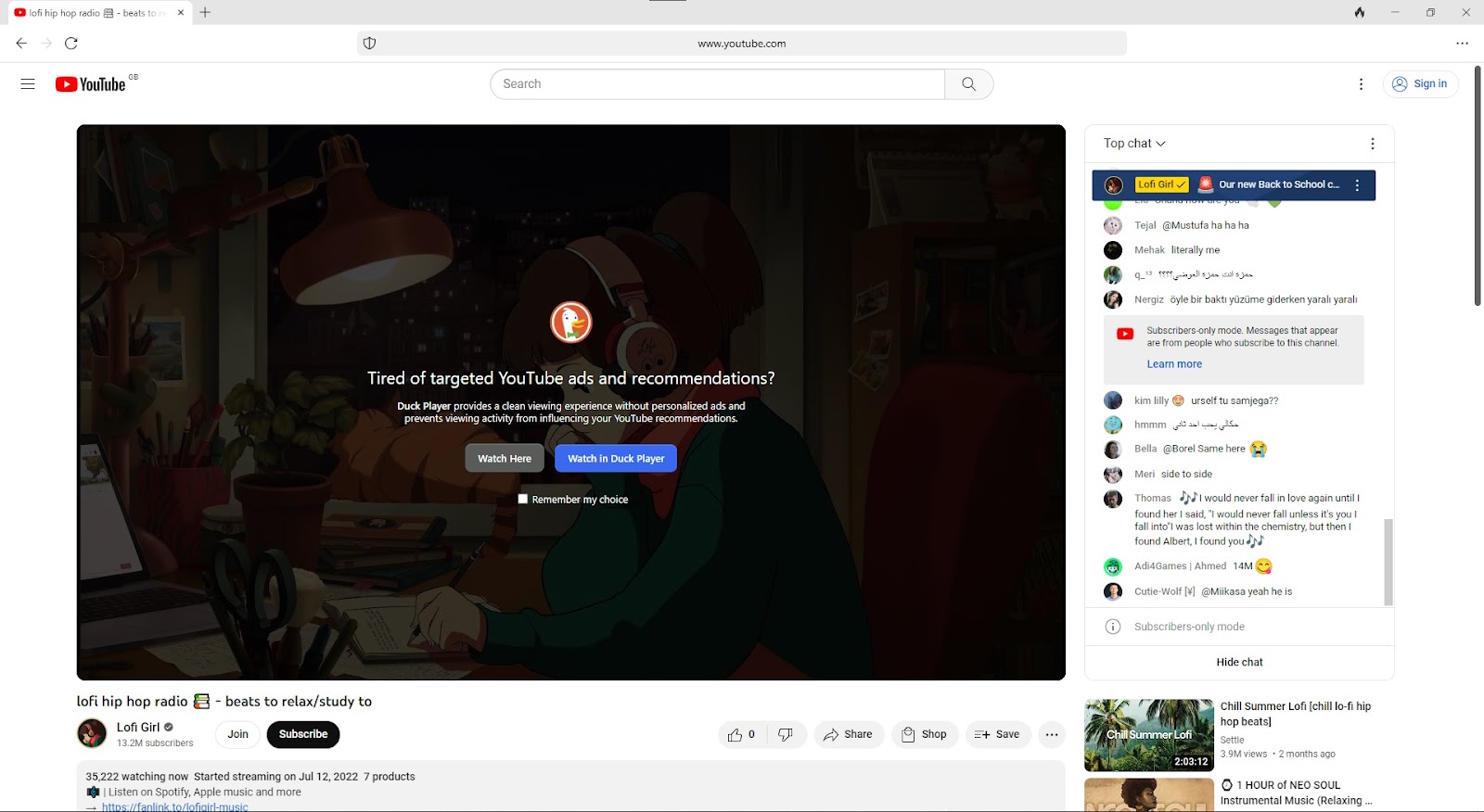The image size is (1484, 812).
Task: Open the Chill Summer Lofi video thumbnail
Action: [x=1149, y=735]
